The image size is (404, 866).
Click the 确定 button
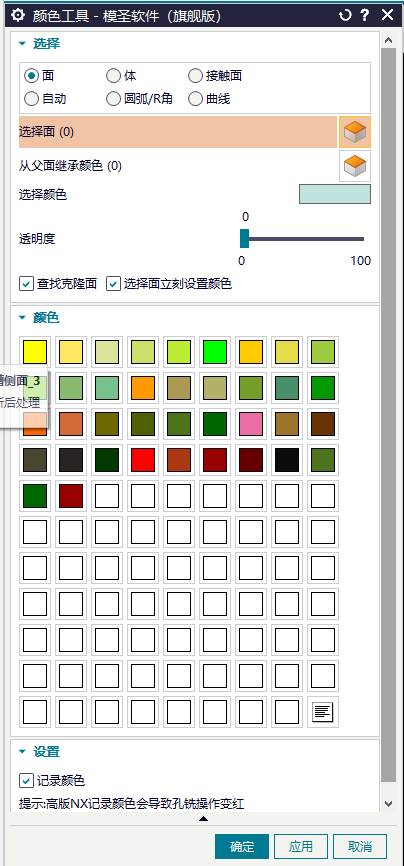pos(242,847)
